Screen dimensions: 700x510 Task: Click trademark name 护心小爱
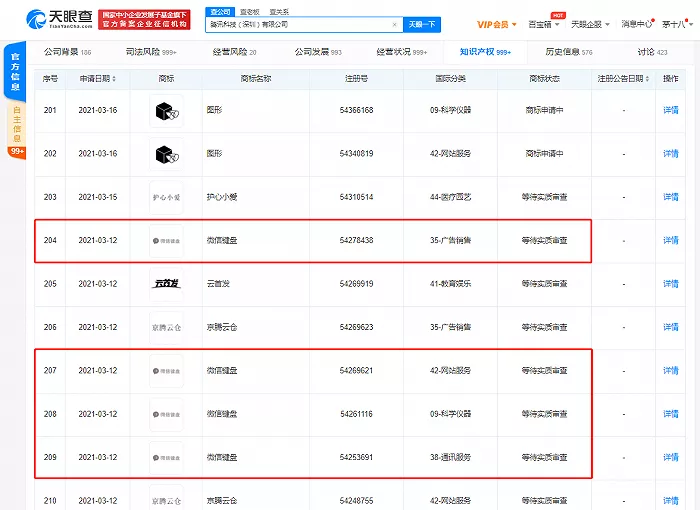pyautogui.click(x=222, y=197)
